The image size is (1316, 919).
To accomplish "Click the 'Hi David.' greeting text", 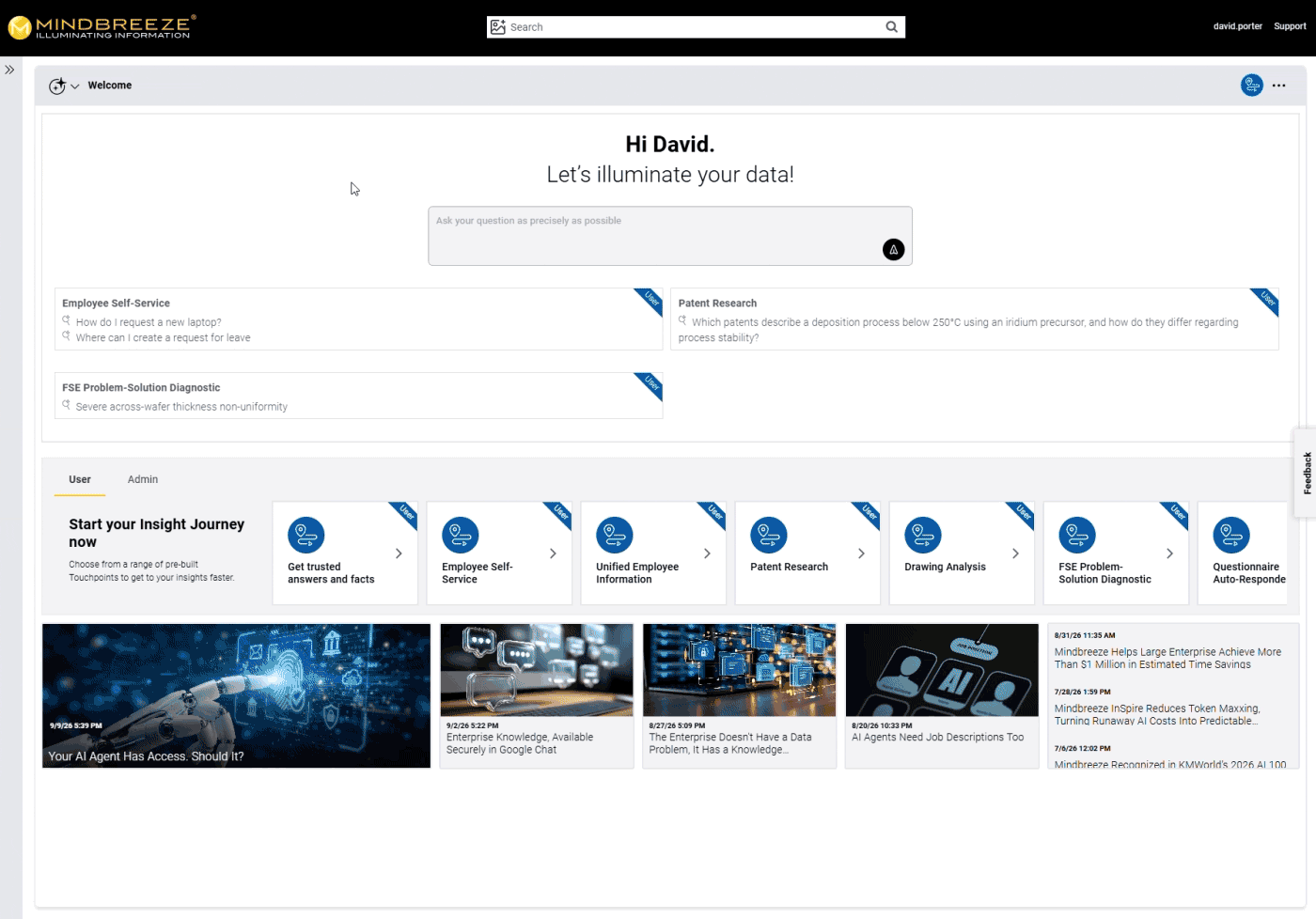I will pos(670,145).
